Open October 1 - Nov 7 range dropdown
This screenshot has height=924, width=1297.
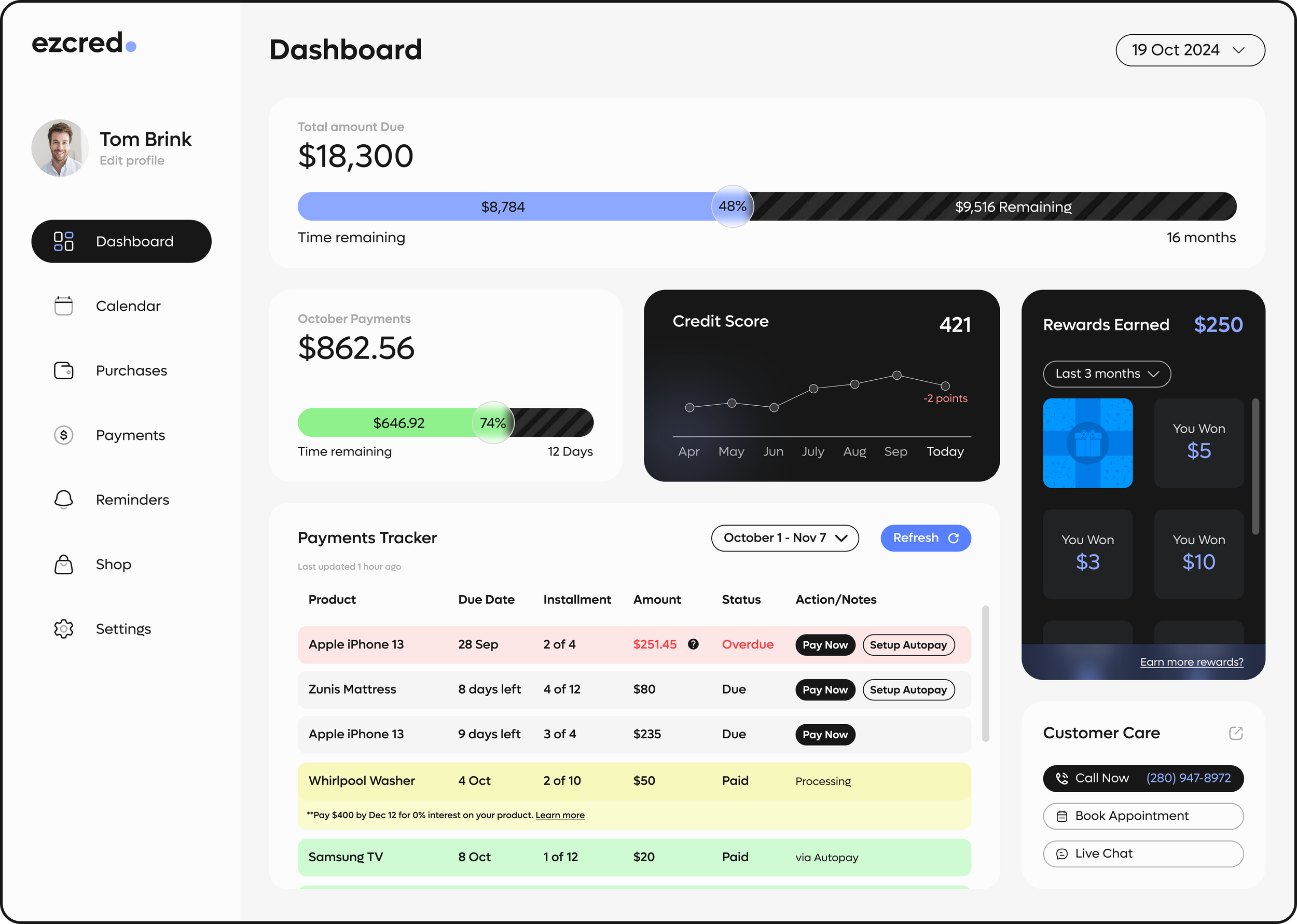(784, 537)
